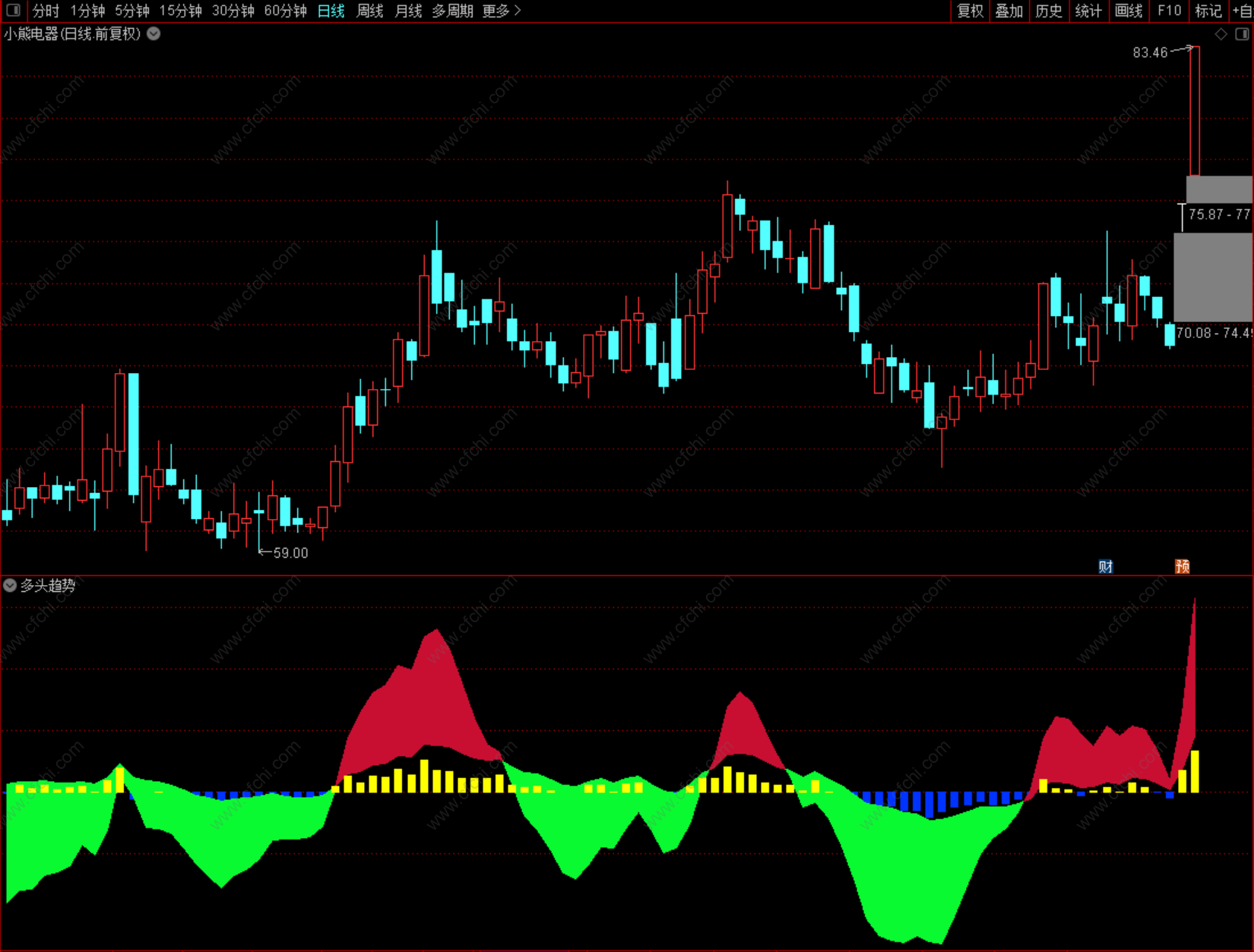Open the 历史 history button
Screen dimensions: 1254x952
pyautogui.click(x=1049, y=11)
